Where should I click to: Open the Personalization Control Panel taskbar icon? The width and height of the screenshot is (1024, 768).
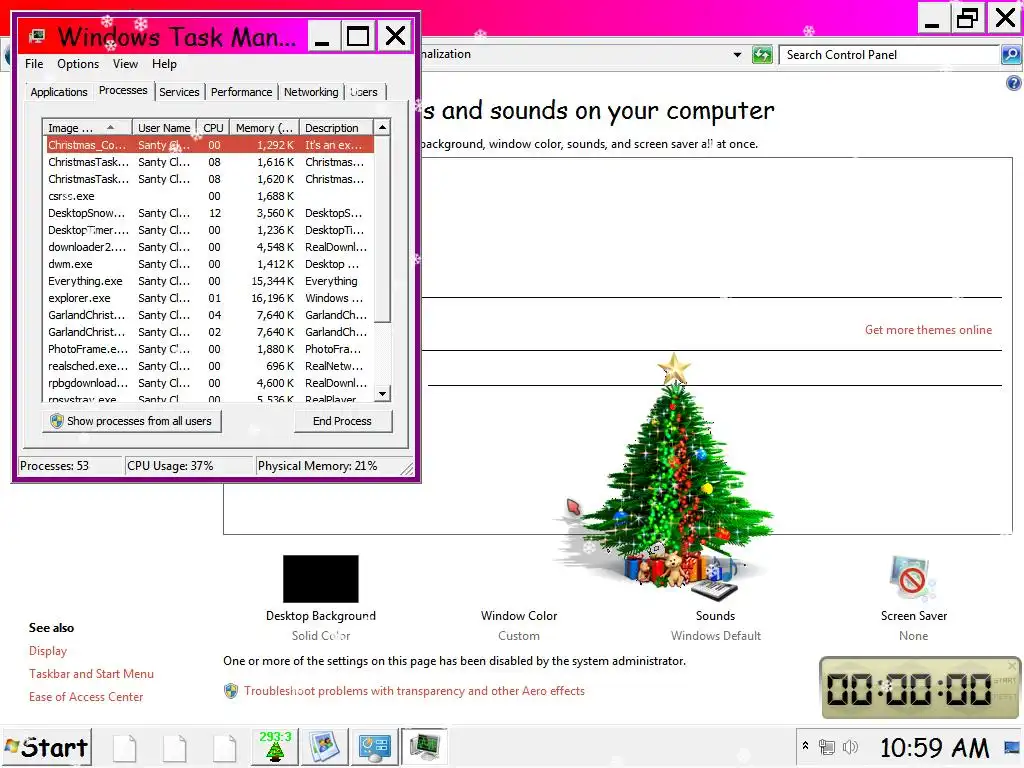(x=375, y=746)
